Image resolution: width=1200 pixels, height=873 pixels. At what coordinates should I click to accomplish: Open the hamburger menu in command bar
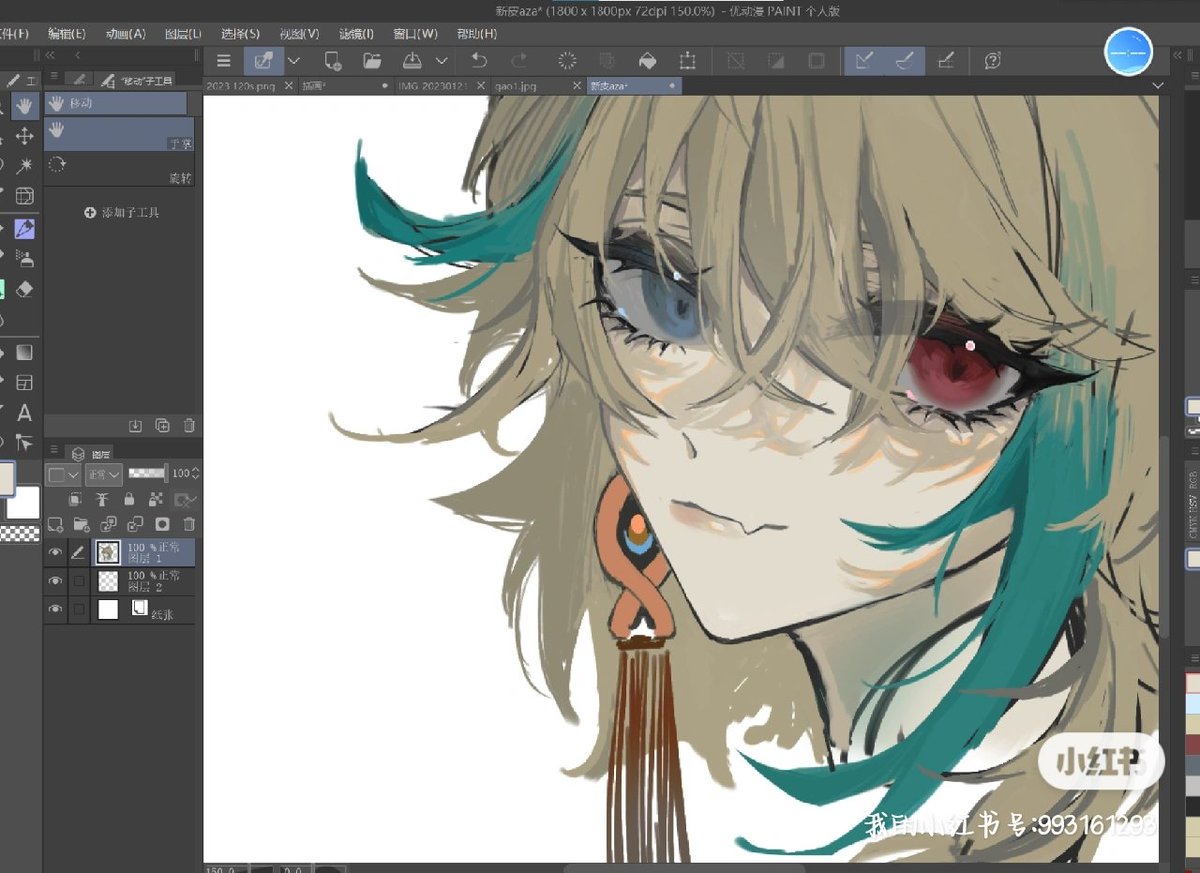click(x=224, y=61)
